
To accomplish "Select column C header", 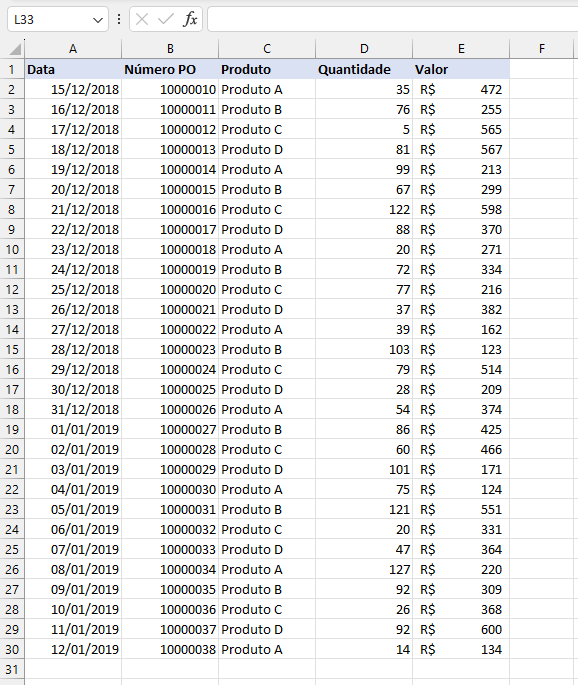I will pos(267,48).
